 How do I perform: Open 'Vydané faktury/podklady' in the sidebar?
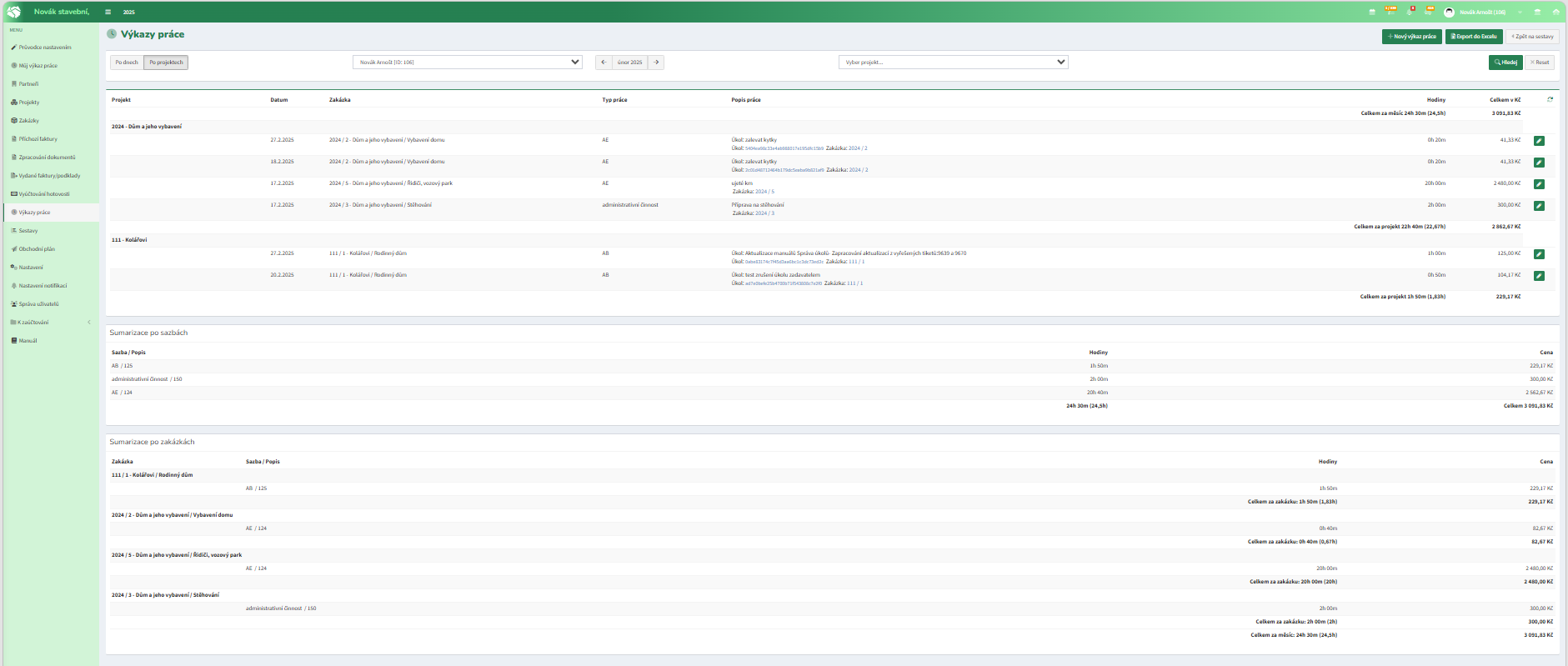51,176
